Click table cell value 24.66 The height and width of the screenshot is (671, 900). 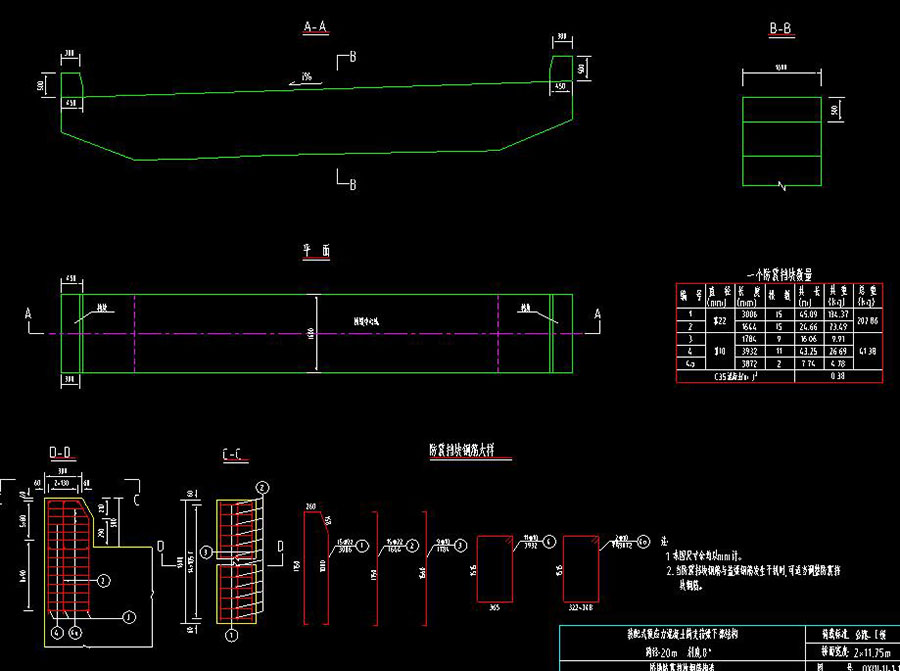(x=808, y=327)
